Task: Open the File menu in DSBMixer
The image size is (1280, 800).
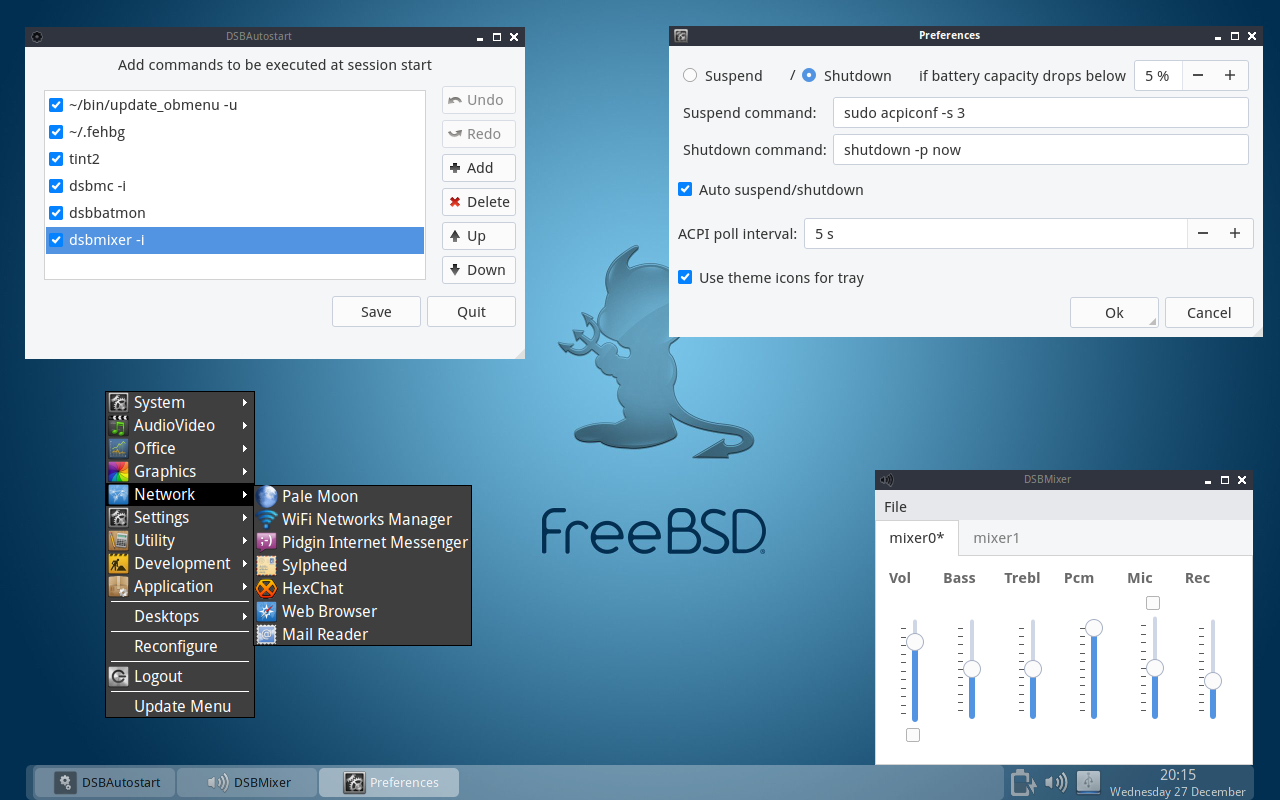Action: coord(895,507)
